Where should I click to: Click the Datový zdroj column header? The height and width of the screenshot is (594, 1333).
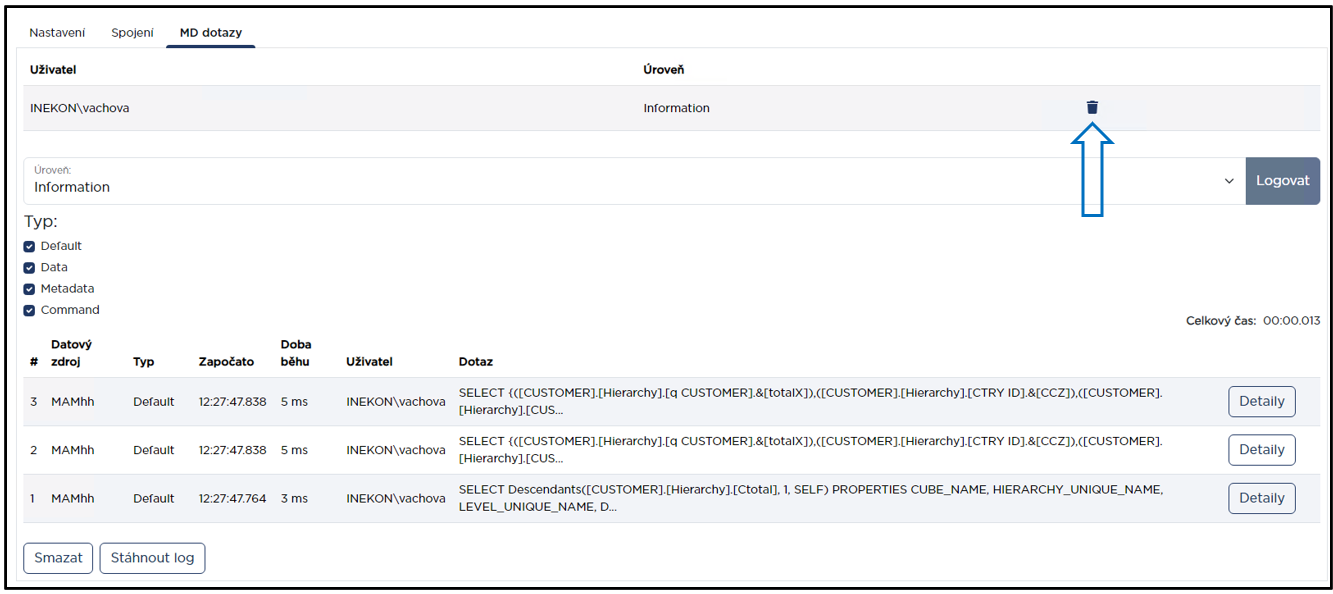tap(72, 352)
